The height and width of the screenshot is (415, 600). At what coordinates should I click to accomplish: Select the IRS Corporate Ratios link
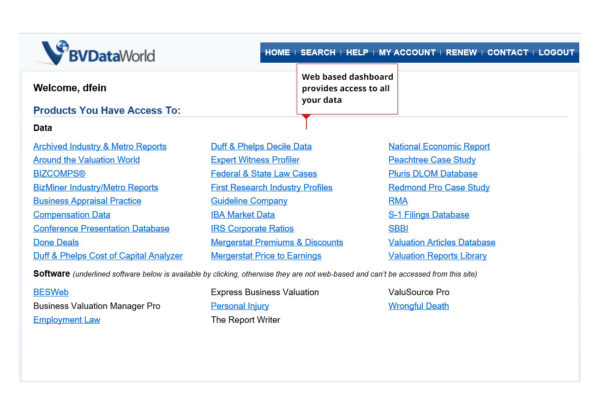(x=252, y=229)
